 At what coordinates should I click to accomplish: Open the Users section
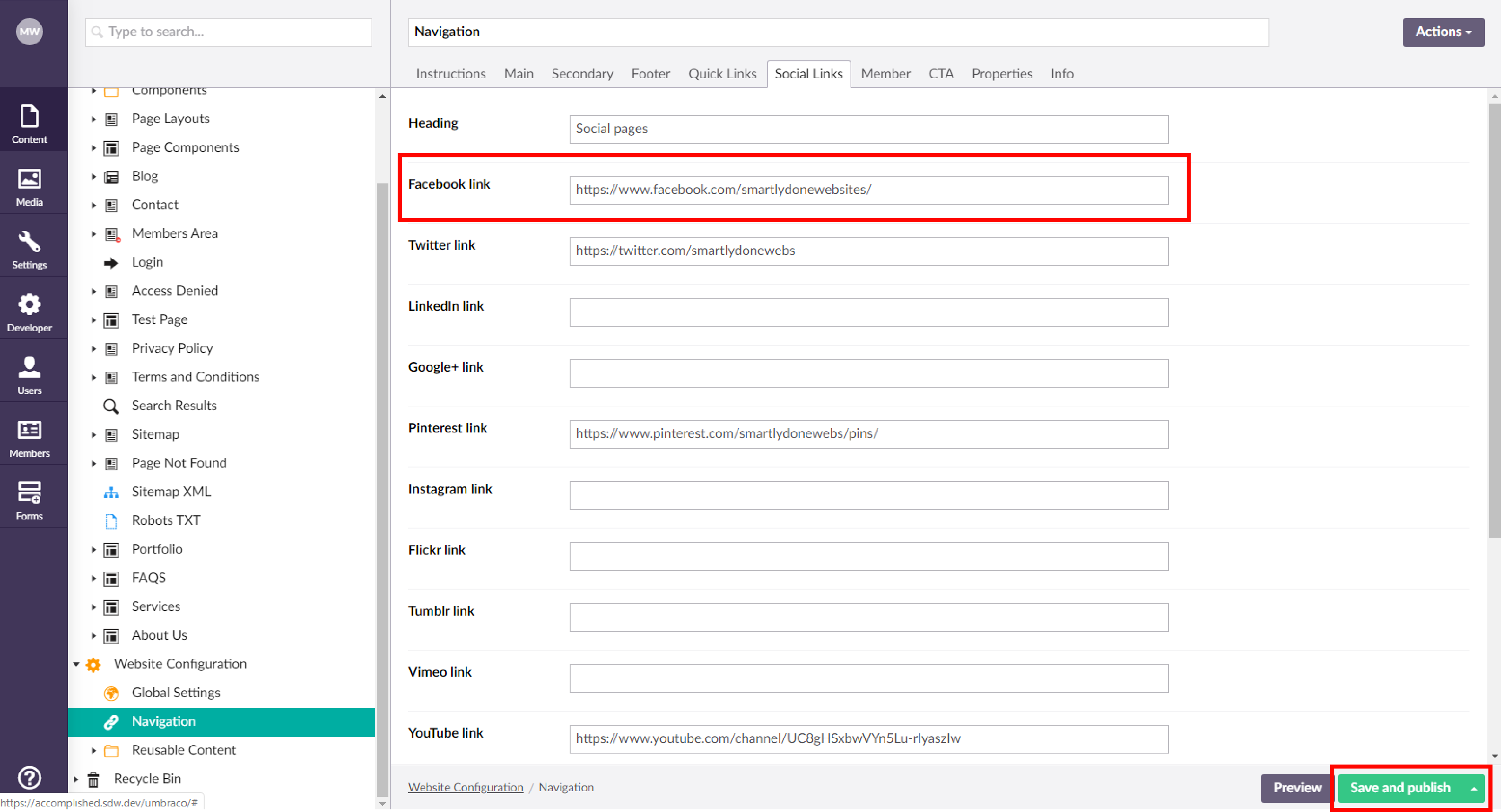pos(29,375)
